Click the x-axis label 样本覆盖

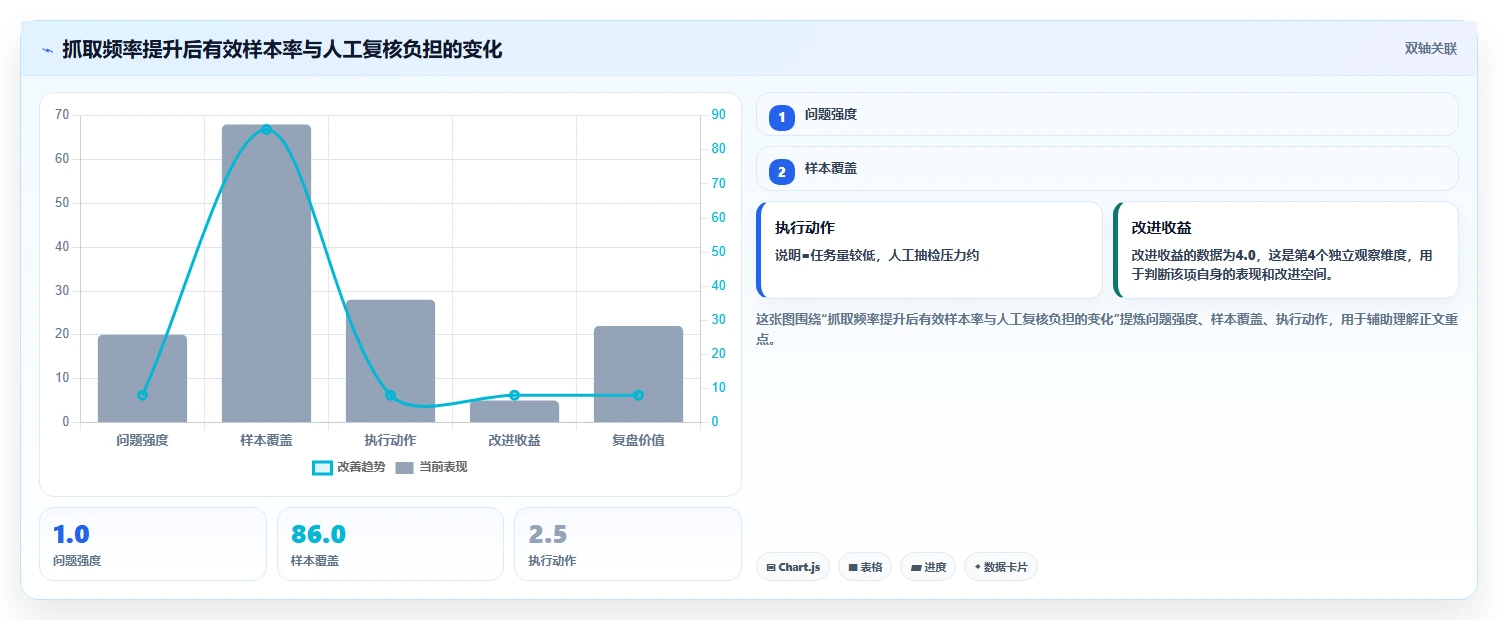[266, 440]
